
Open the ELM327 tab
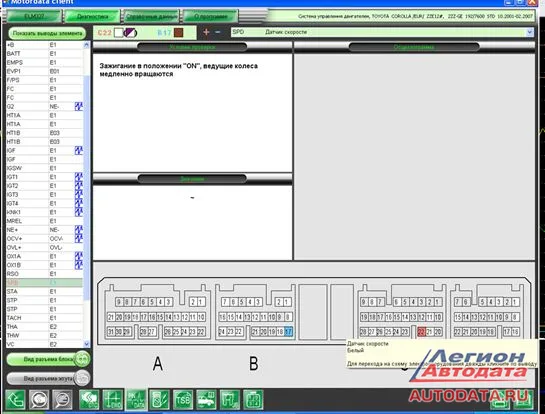(34, 16)
